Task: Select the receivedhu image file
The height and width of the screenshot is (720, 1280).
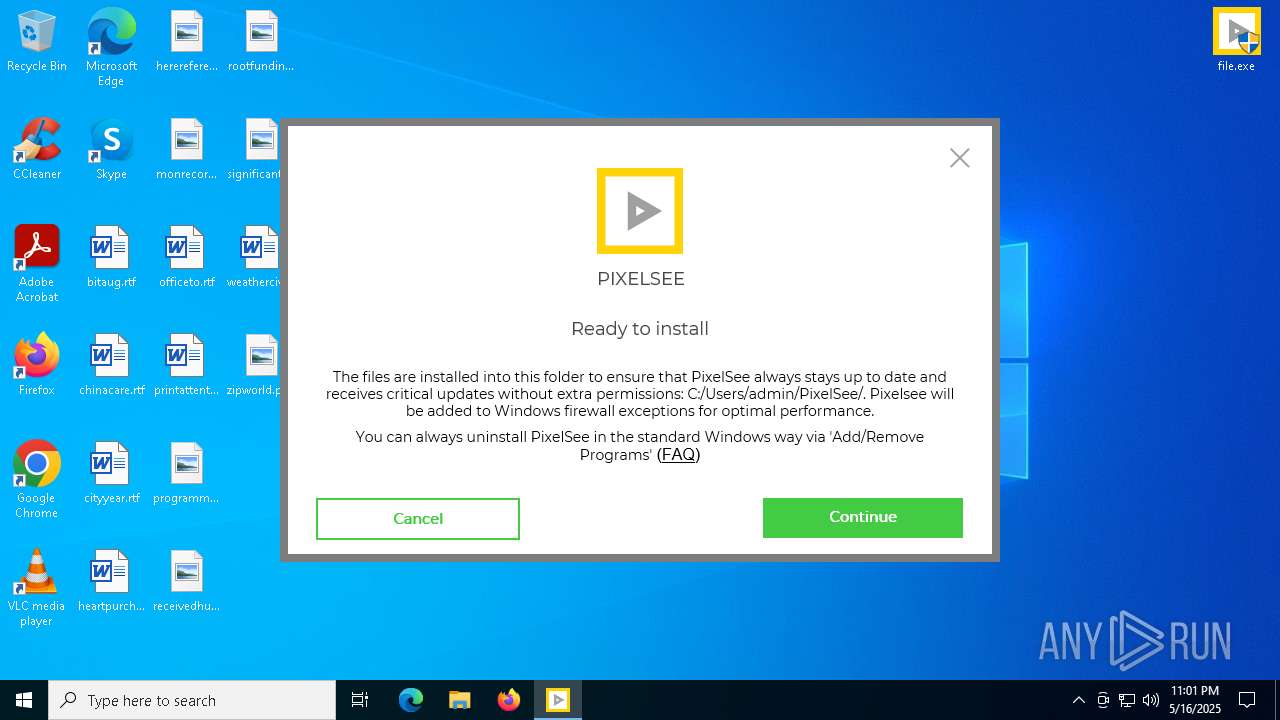Action: [x=187, y=581]
